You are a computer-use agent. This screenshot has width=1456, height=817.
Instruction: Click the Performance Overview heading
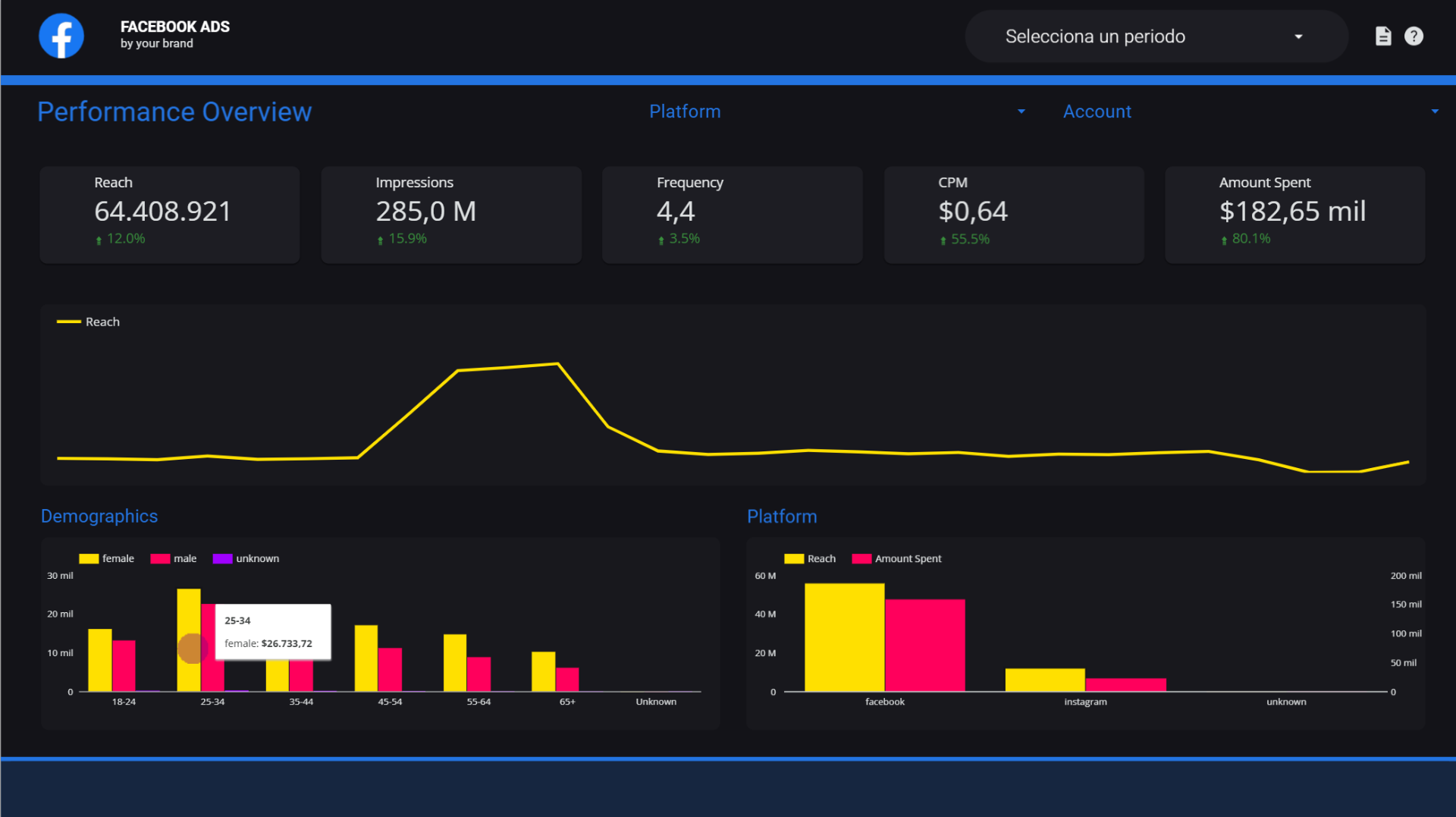(x=174, y=112)
